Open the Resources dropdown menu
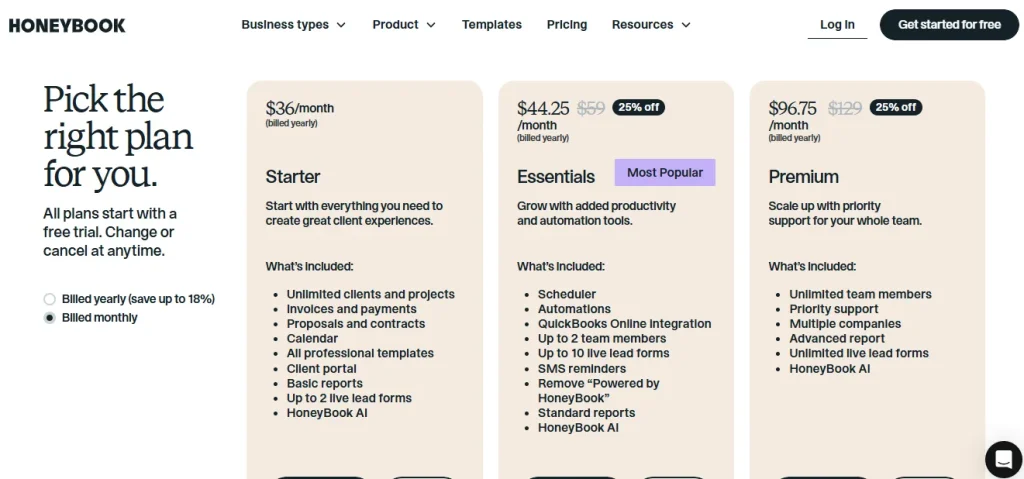This screenshot has width=1024, height=479. (x=651, y=25)
